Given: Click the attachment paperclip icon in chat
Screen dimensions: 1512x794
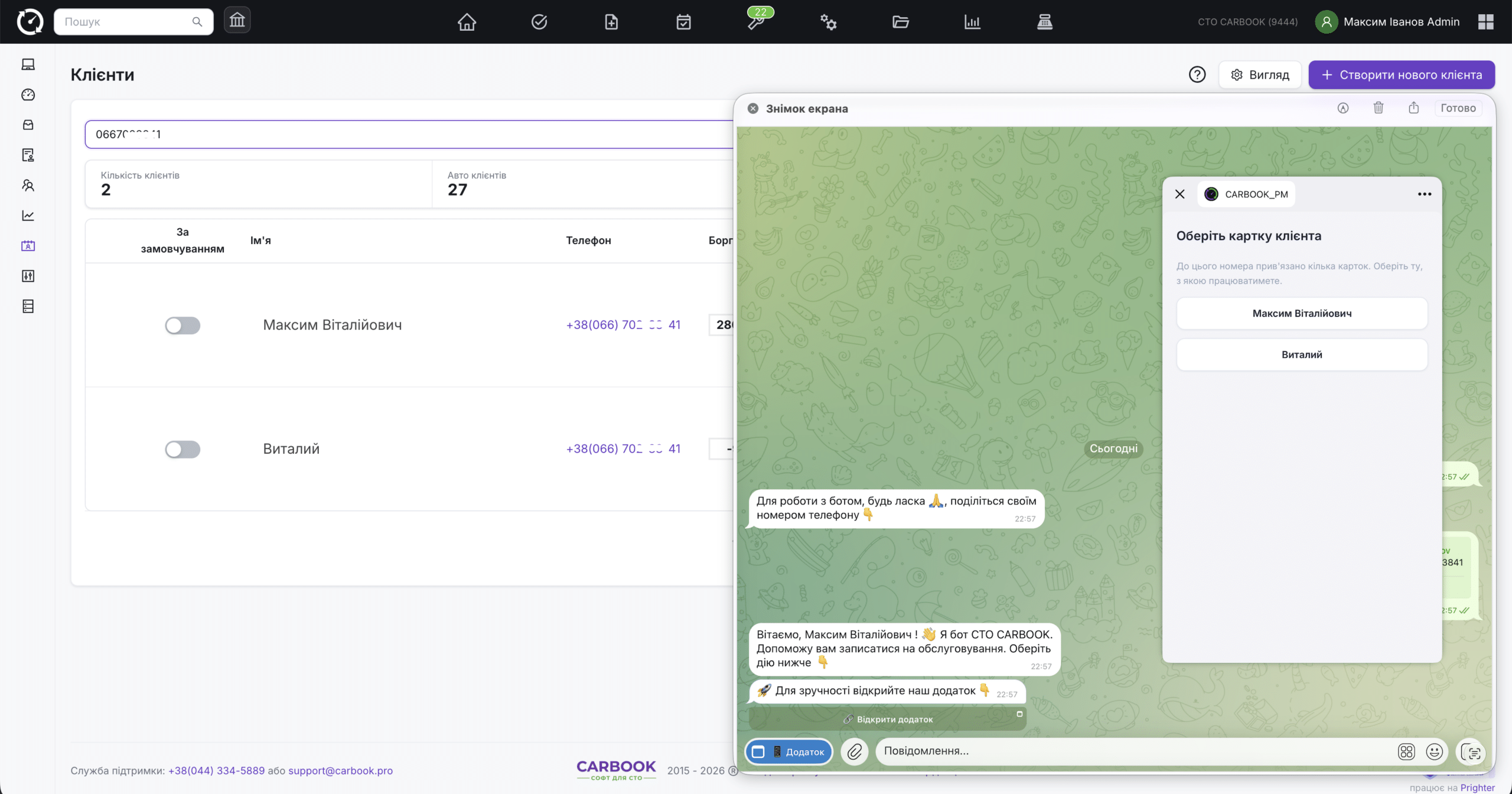Looking at the screenshot, I should (x=854, y=751).
